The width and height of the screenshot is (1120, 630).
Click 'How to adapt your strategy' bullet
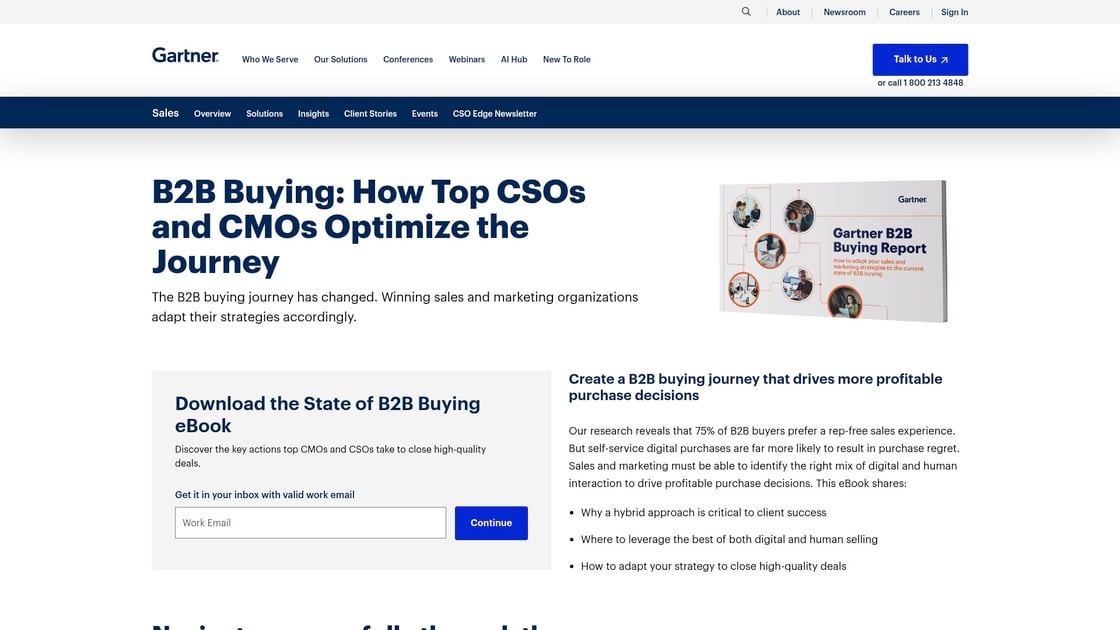(713, 566)
